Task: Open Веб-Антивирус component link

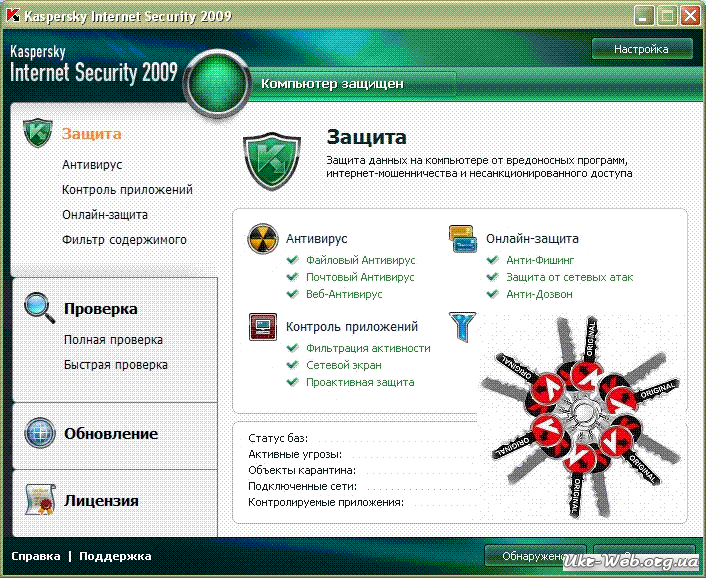Action: coord(344,294)
